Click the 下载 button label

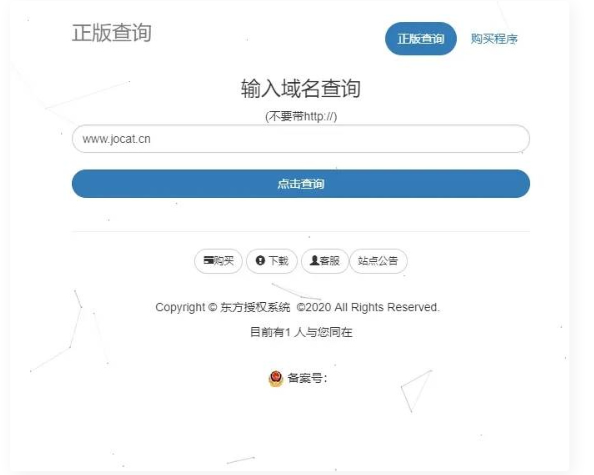[x=278, y=261]
